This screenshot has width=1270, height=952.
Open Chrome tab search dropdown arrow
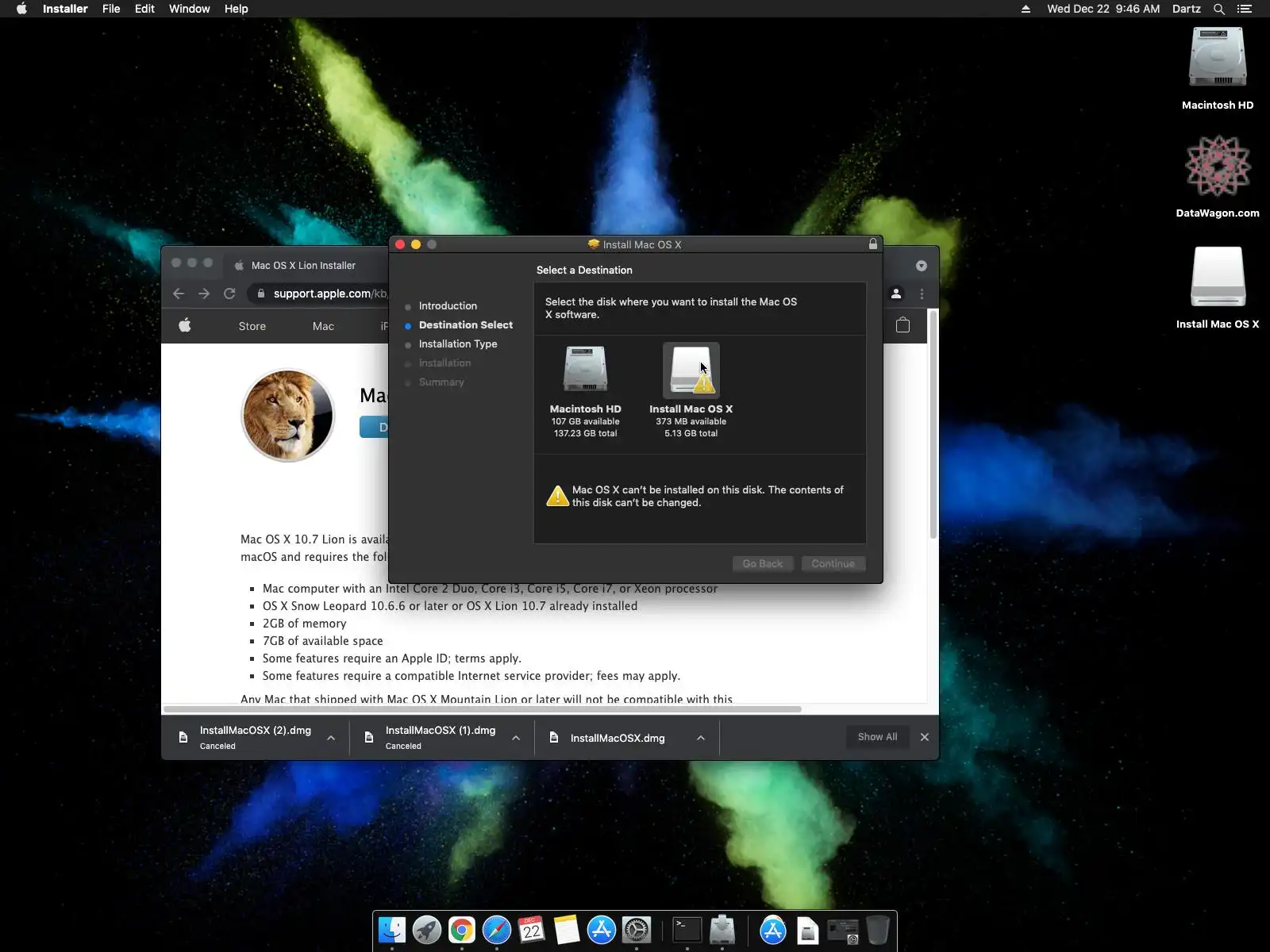922,266
